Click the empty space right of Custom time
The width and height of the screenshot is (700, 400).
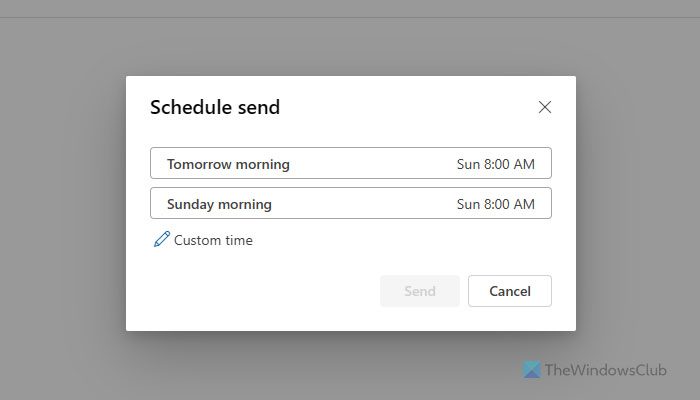[x=400, y=240]
